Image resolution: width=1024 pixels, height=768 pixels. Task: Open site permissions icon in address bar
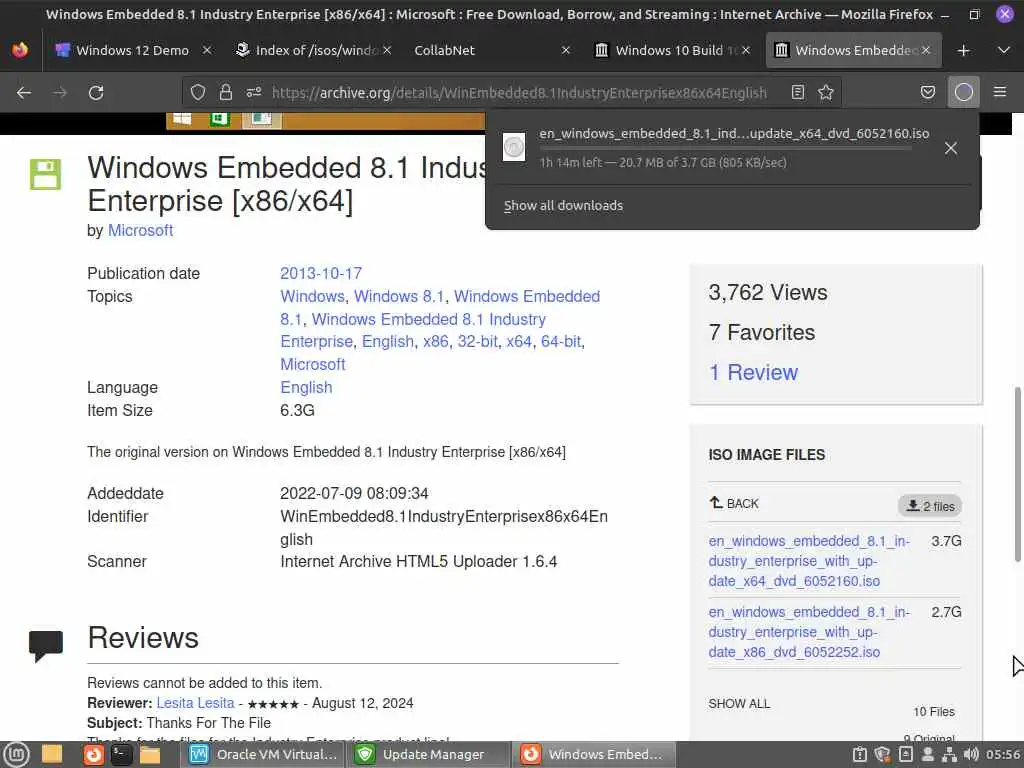pyautogui.click(x=254, y=93)
